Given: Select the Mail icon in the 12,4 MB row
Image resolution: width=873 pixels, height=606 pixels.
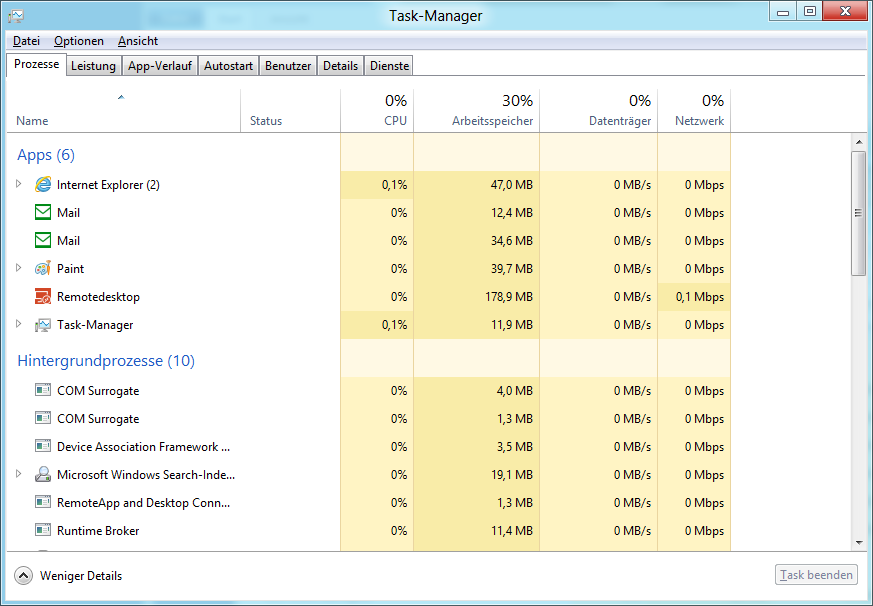Looking at the screenshot, I should [x=43, y=212].
